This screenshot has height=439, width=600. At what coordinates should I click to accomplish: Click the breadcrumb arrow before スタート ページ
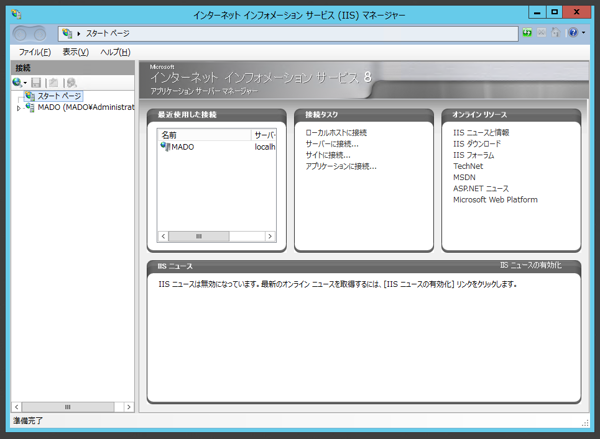coord(78,34)
